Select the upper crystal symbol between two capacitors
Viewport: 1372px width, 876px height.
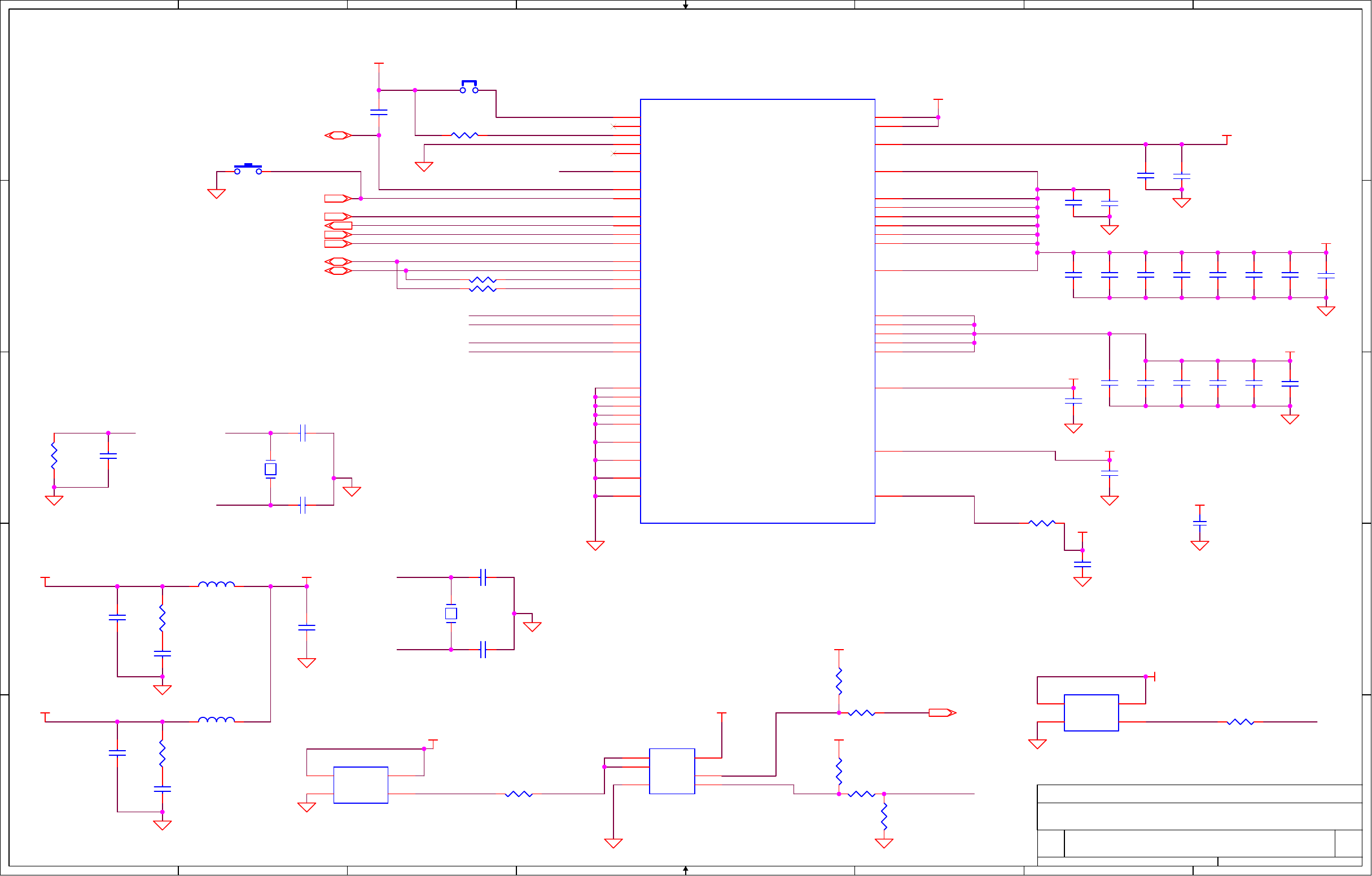271,469
